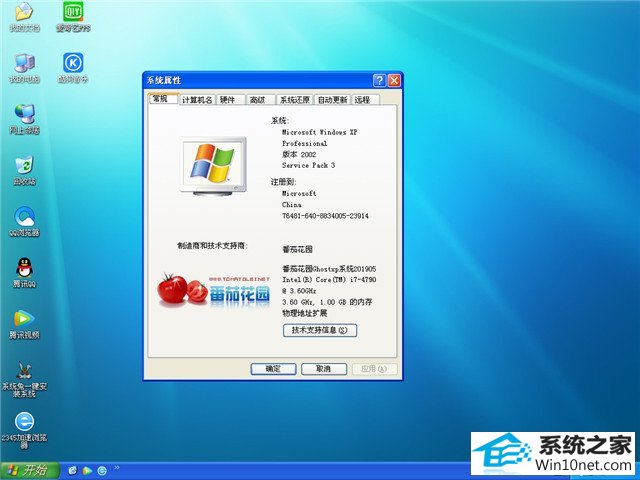
Task: Click the '物理地址扩展' text line
Action: (305, 313)
